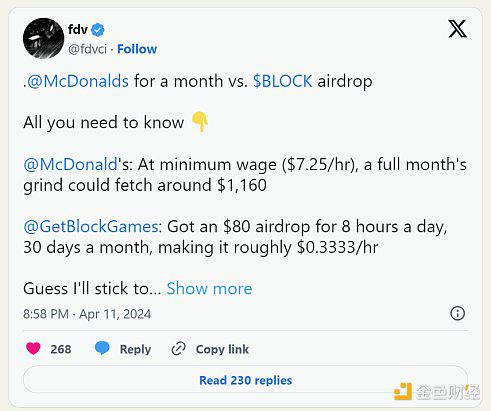Open the tweet info circle icon

(x=457, y=313)
